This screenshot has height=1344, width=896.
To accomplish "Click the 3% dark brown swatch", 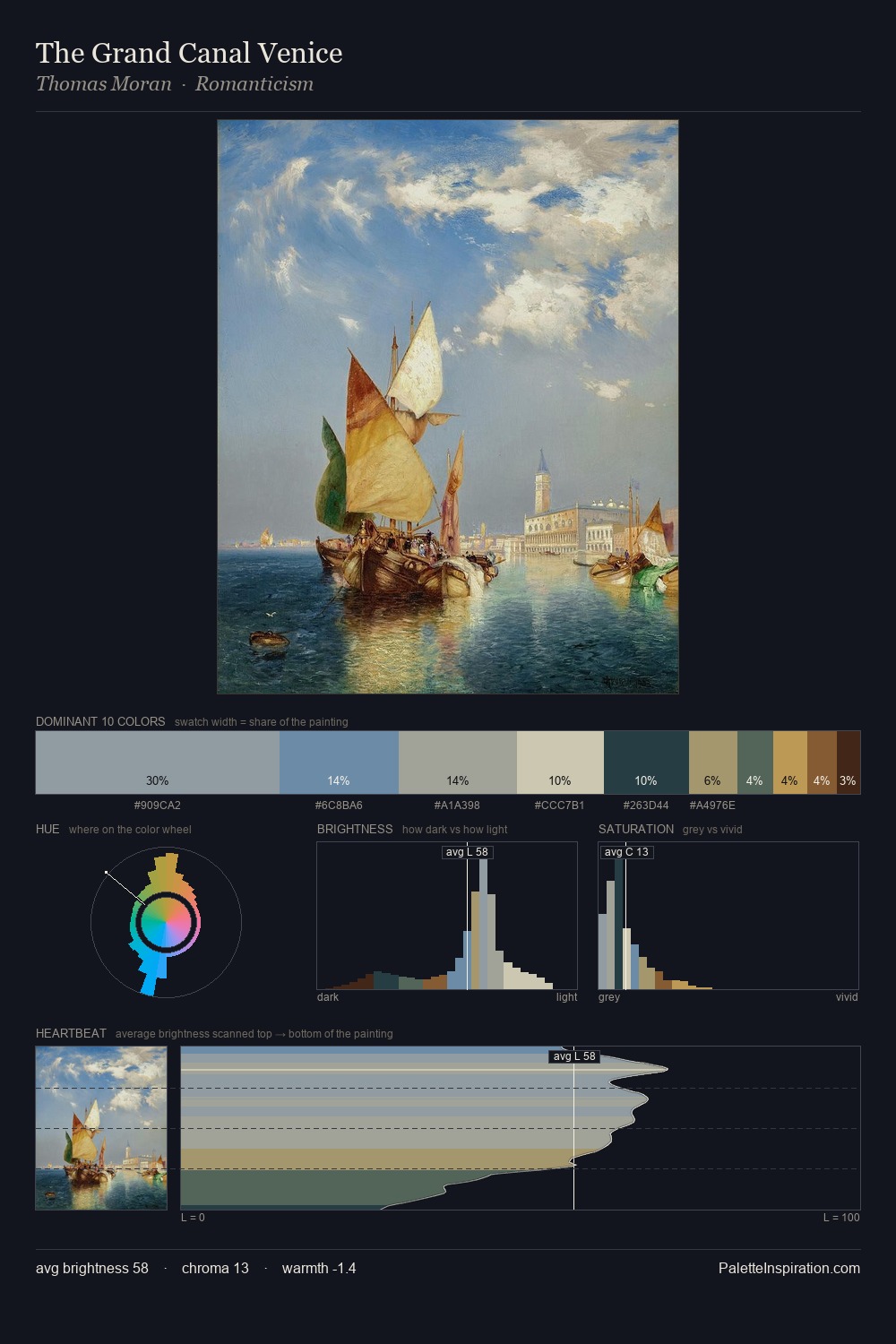I will tap(849, 762).
